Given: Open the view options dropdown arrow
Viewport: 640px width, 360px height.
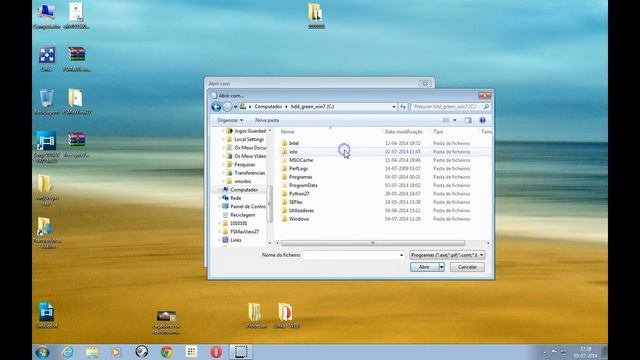Looking at the screenshot, I should point(455,120).
